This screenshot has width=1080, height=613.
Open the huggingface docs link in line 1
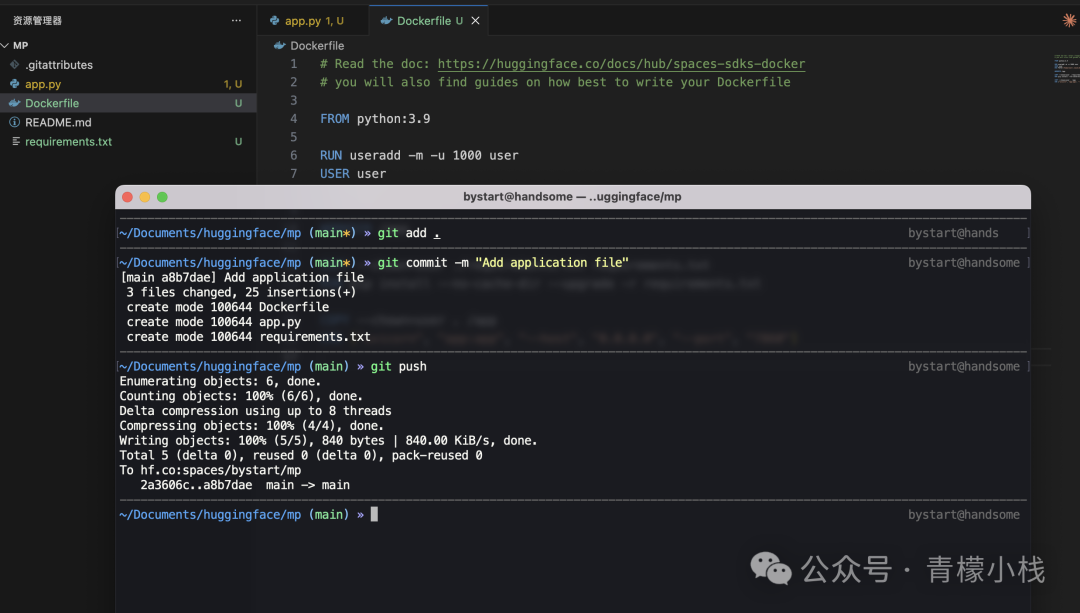pyautogui.click(x=621, y=64)
